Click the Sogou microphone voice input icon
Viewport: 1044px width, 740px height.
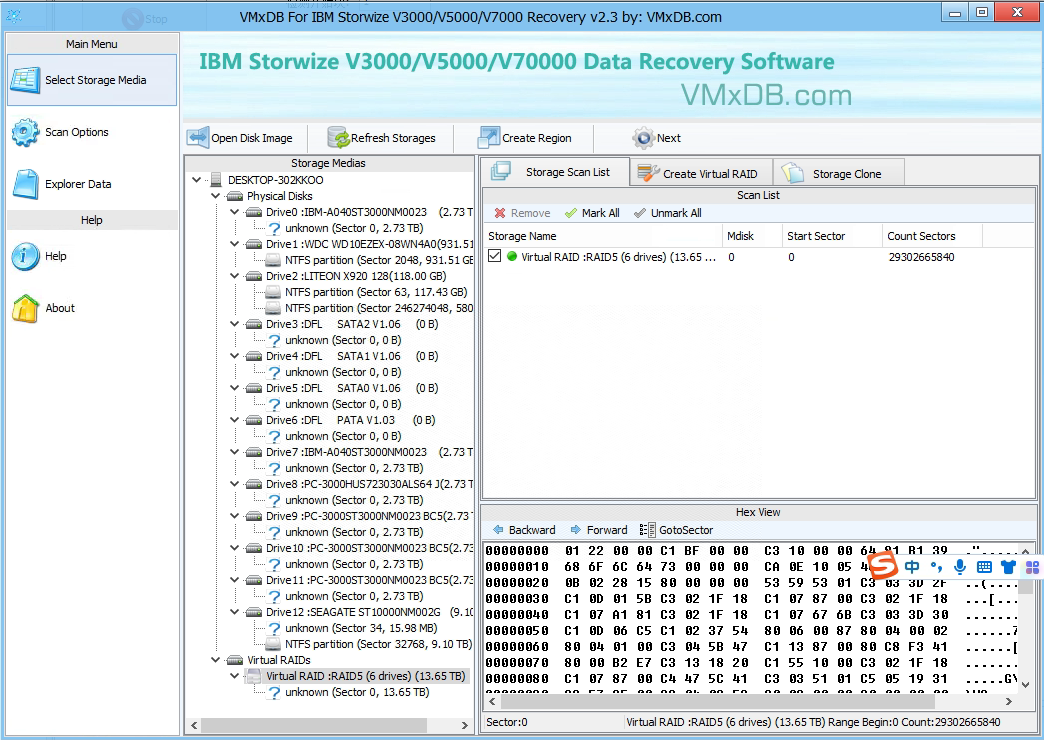[x=959, y=567]
